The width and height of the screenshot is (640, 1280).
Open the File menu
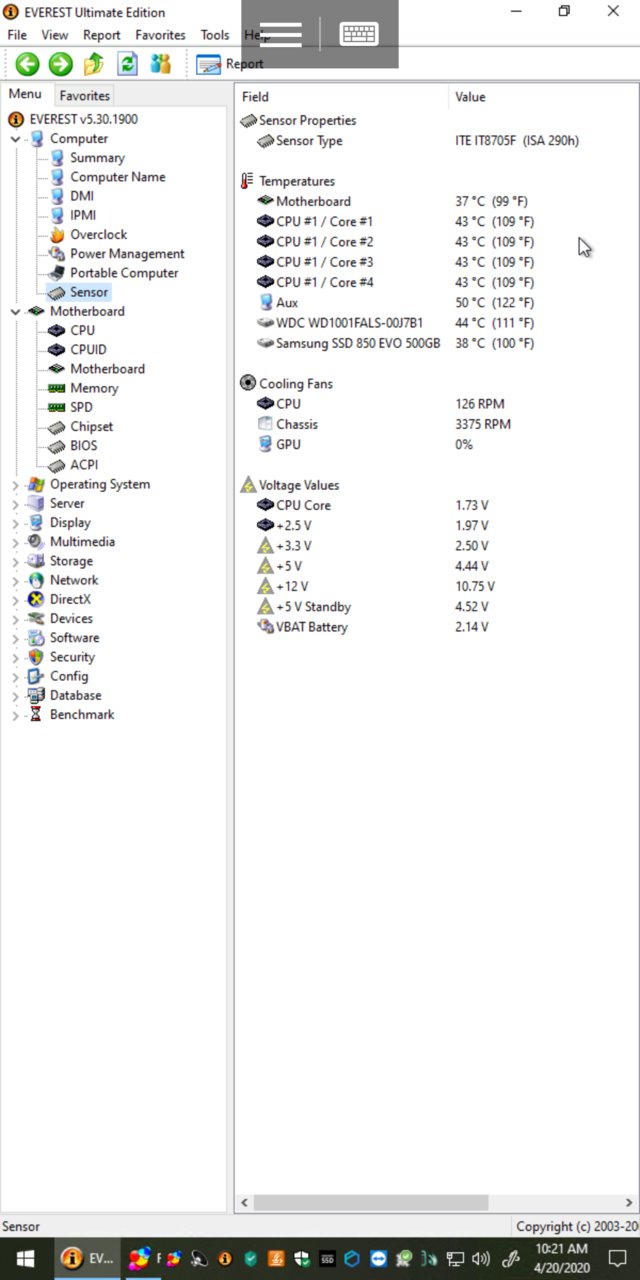coord(17,35)
